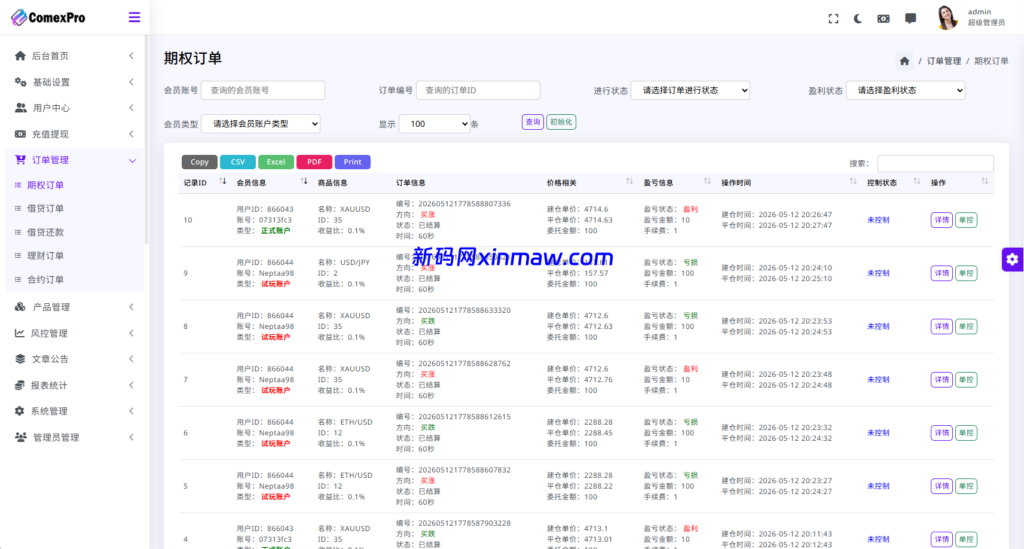Expand 用户中心 menu chevron
The height and width of the screenshot is (549, 1024).
[x=131, y=108]
